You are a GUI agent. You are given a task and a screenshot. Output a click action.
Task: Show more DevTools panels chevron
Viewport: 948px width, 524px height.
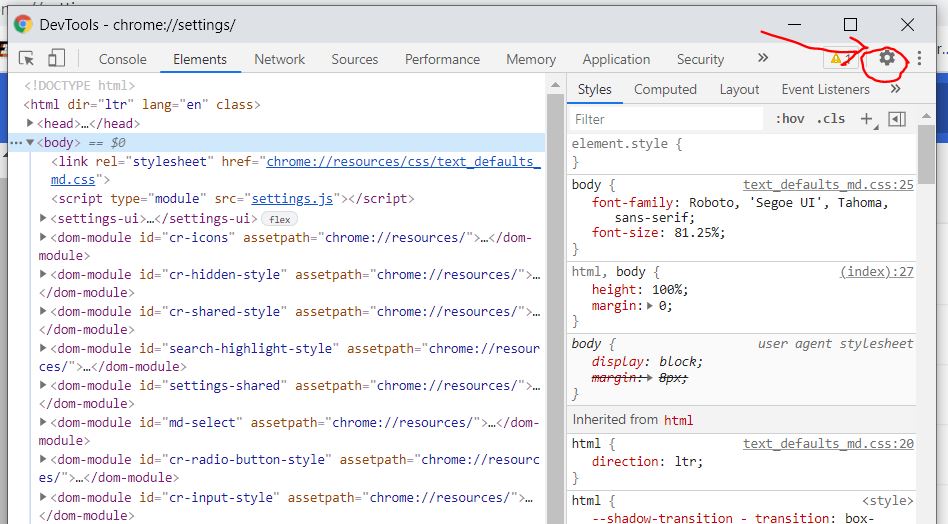tap(763, 57)
